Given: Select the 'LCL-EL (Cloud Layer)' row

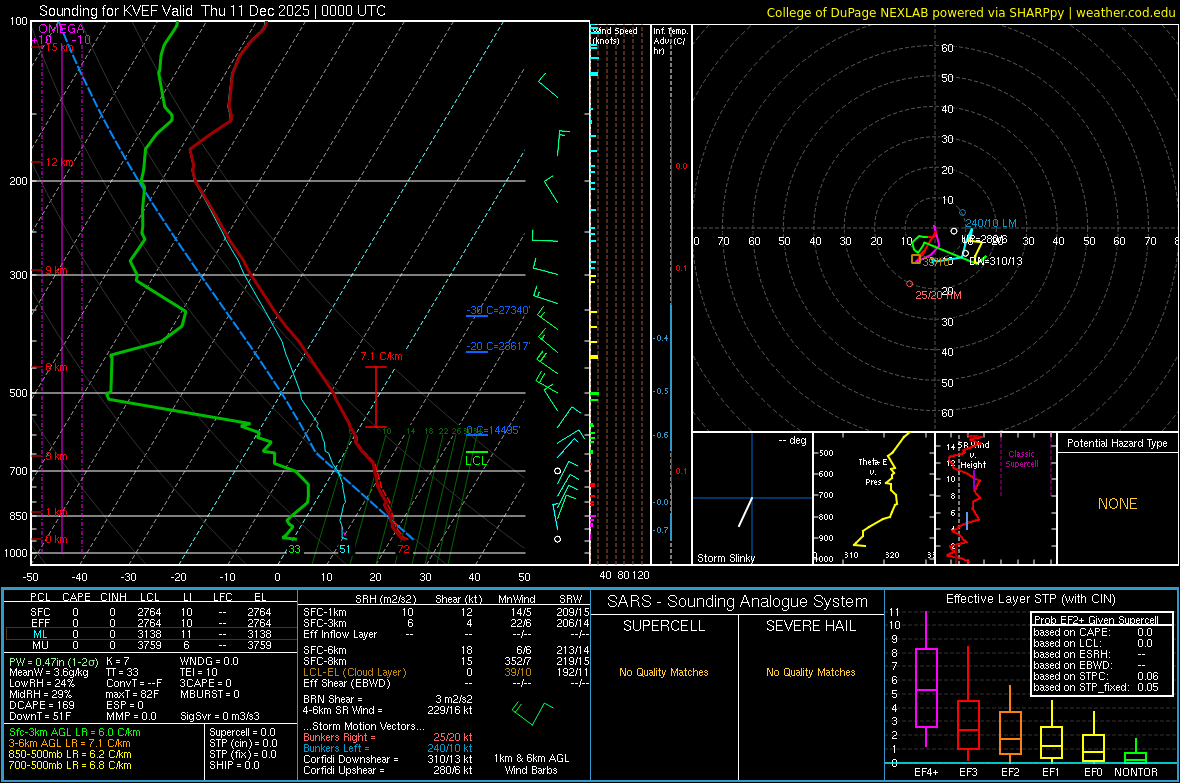Looking at the screenshot, I should [446, 672].
